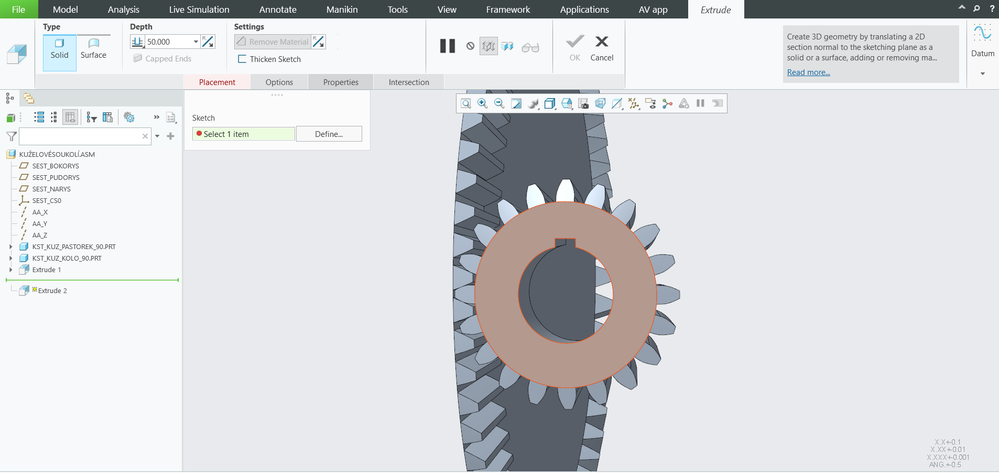The width and height of the screenshot is (999, 473).
Task: Flip the extrude depth direction icon
Action: point(208,42)
